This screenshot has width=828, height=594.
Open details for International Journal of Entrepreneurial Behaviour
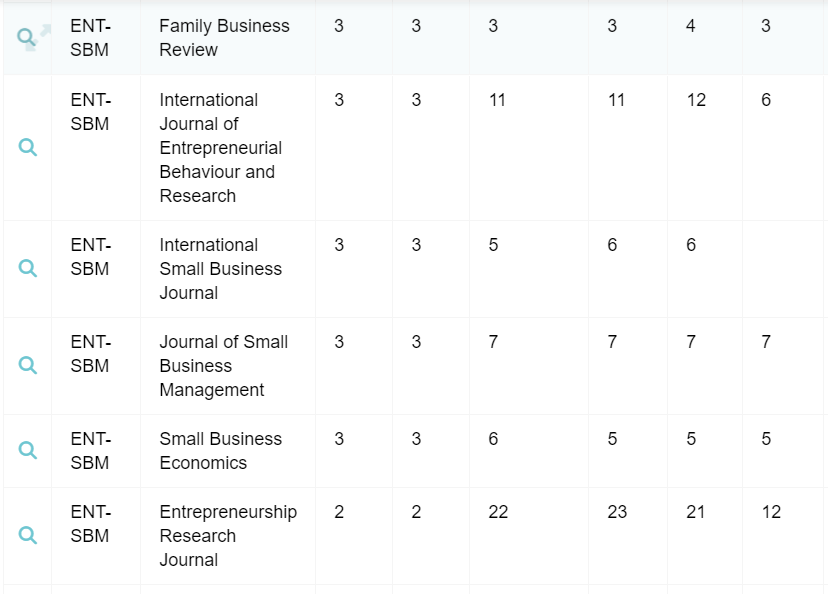pos(28,148)
